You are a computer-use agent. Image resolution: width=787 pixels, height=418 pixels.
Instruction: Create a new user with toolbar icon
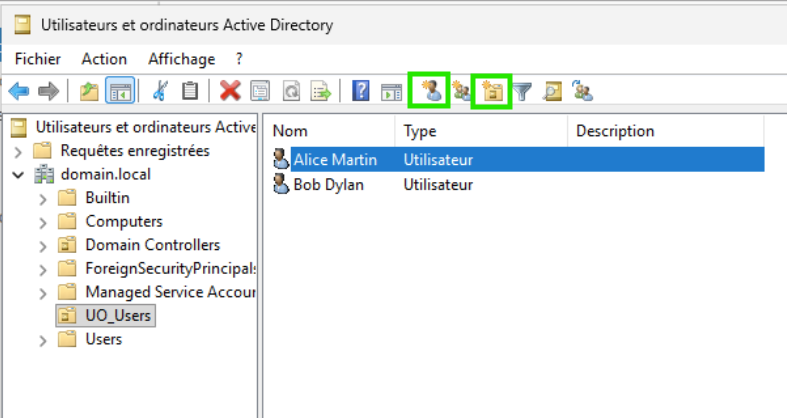pos(430,92)
